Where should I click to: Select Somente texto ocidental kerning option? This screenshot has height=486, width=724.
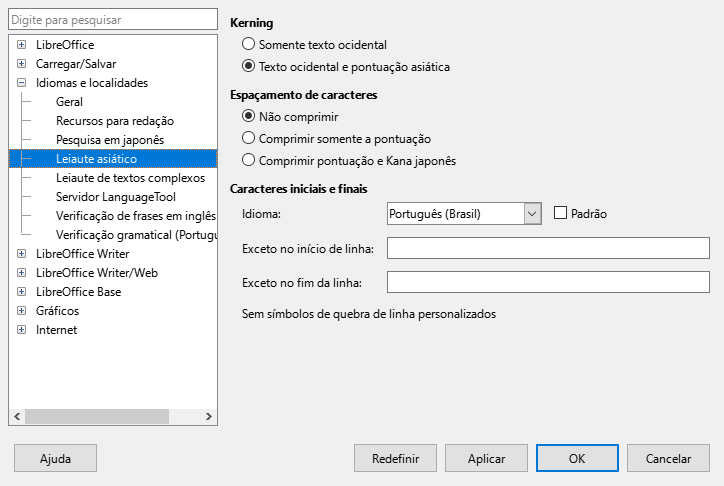click(248, 44)
